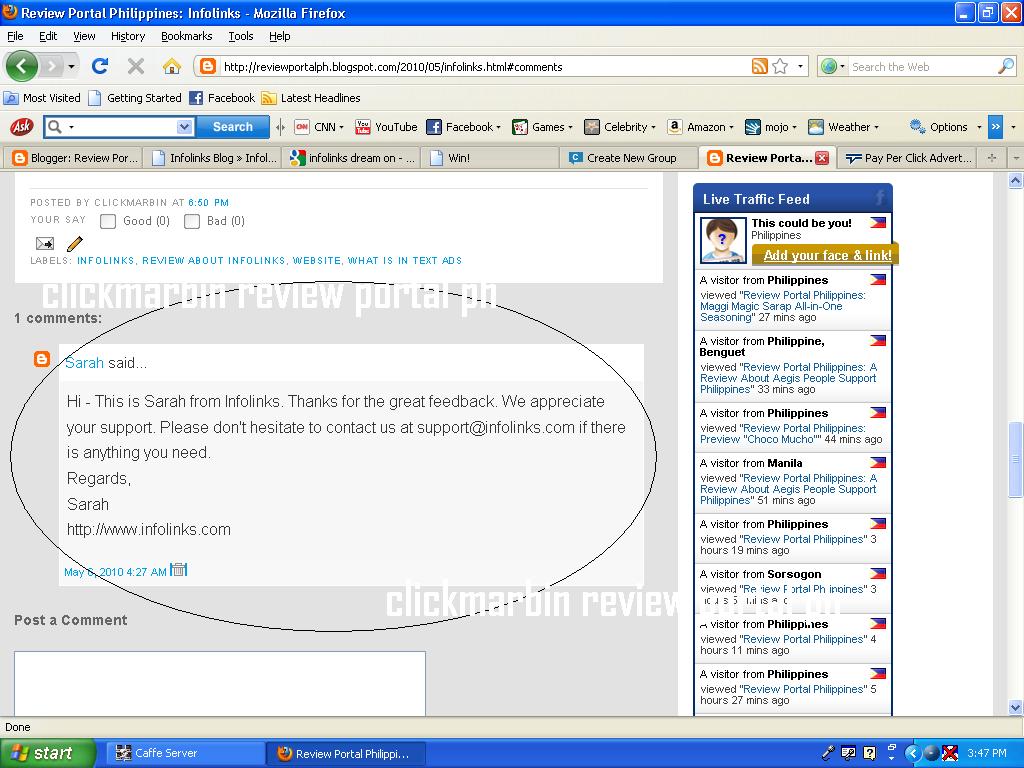This screenshot has width=1024, height=768.
Task: Click the page vertical scrollbar thumb
Action: click(x=1016, y=460)
